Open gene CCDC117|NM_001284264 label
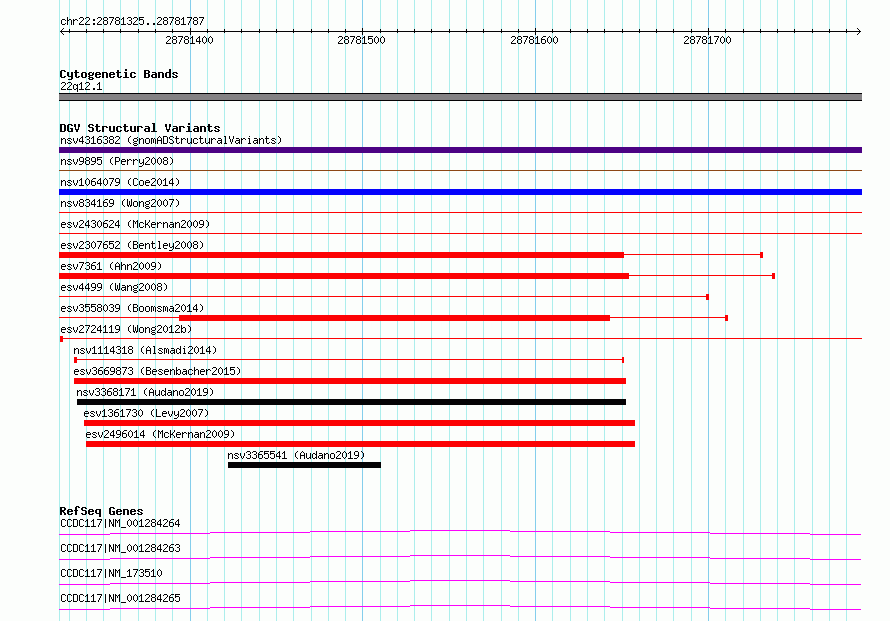 120,523
